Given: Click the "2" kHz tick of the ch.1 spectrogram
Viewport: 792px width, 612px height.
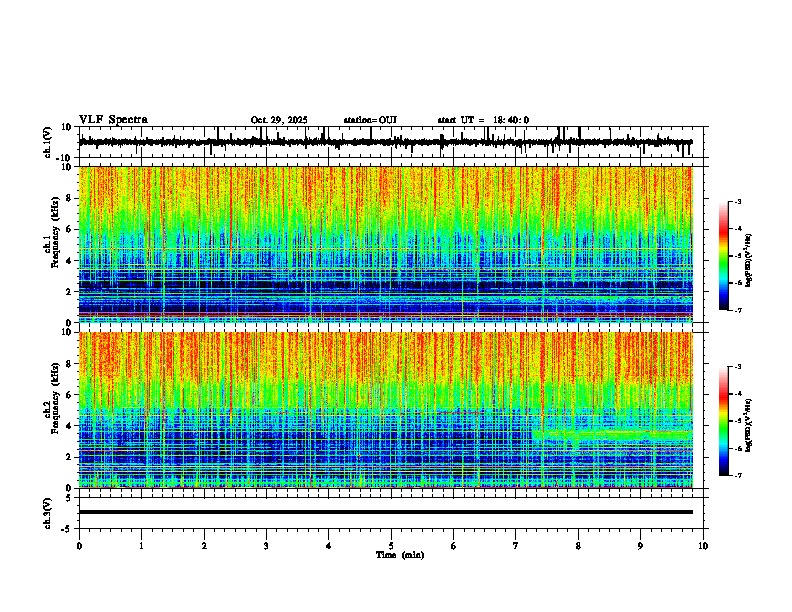Looking at the screenshot, I should [x=69, y=292].
